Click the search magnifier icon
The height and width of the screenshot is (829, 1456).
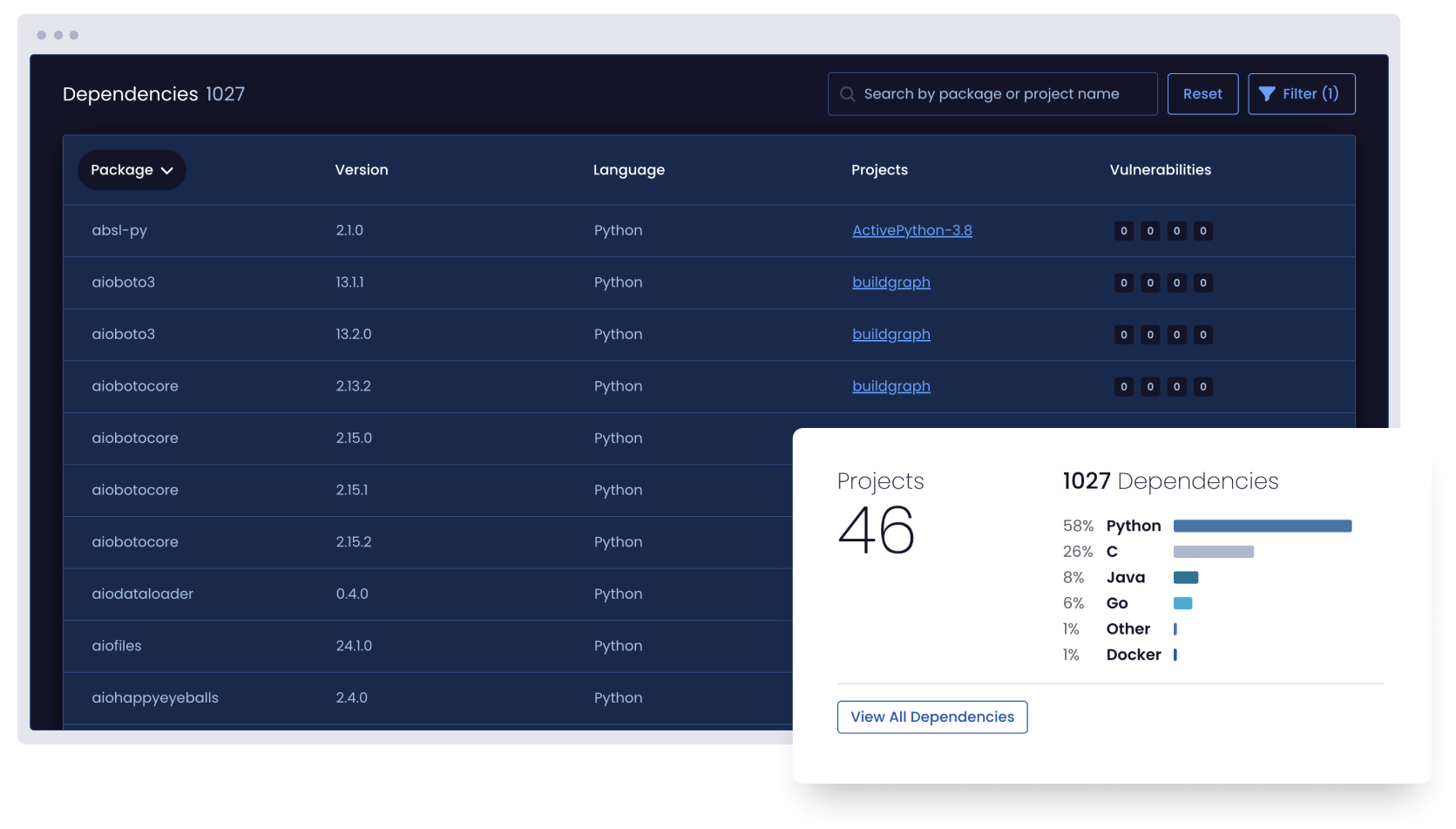pos(847,94)
